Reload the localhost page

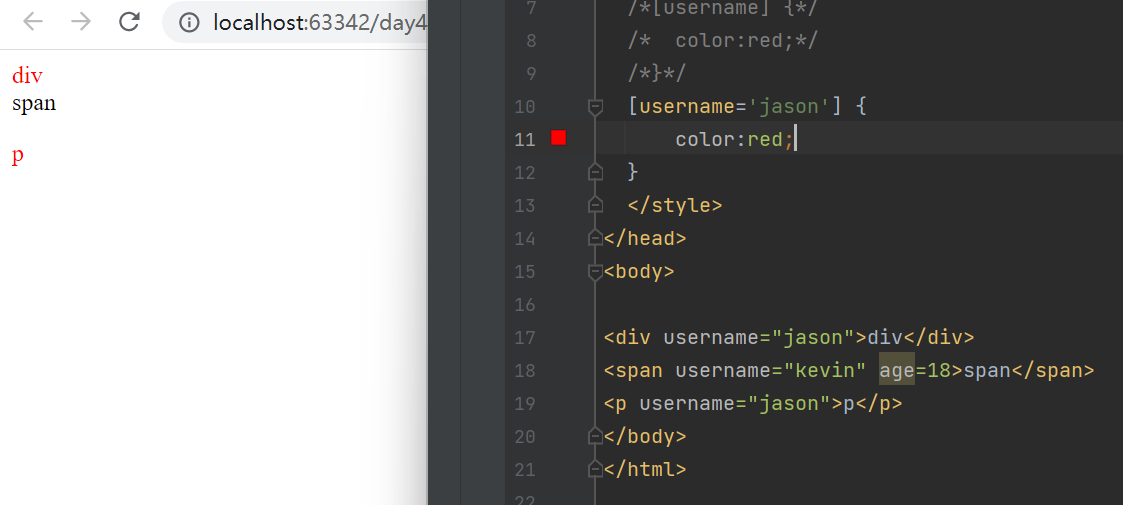[x=129, y=22]
